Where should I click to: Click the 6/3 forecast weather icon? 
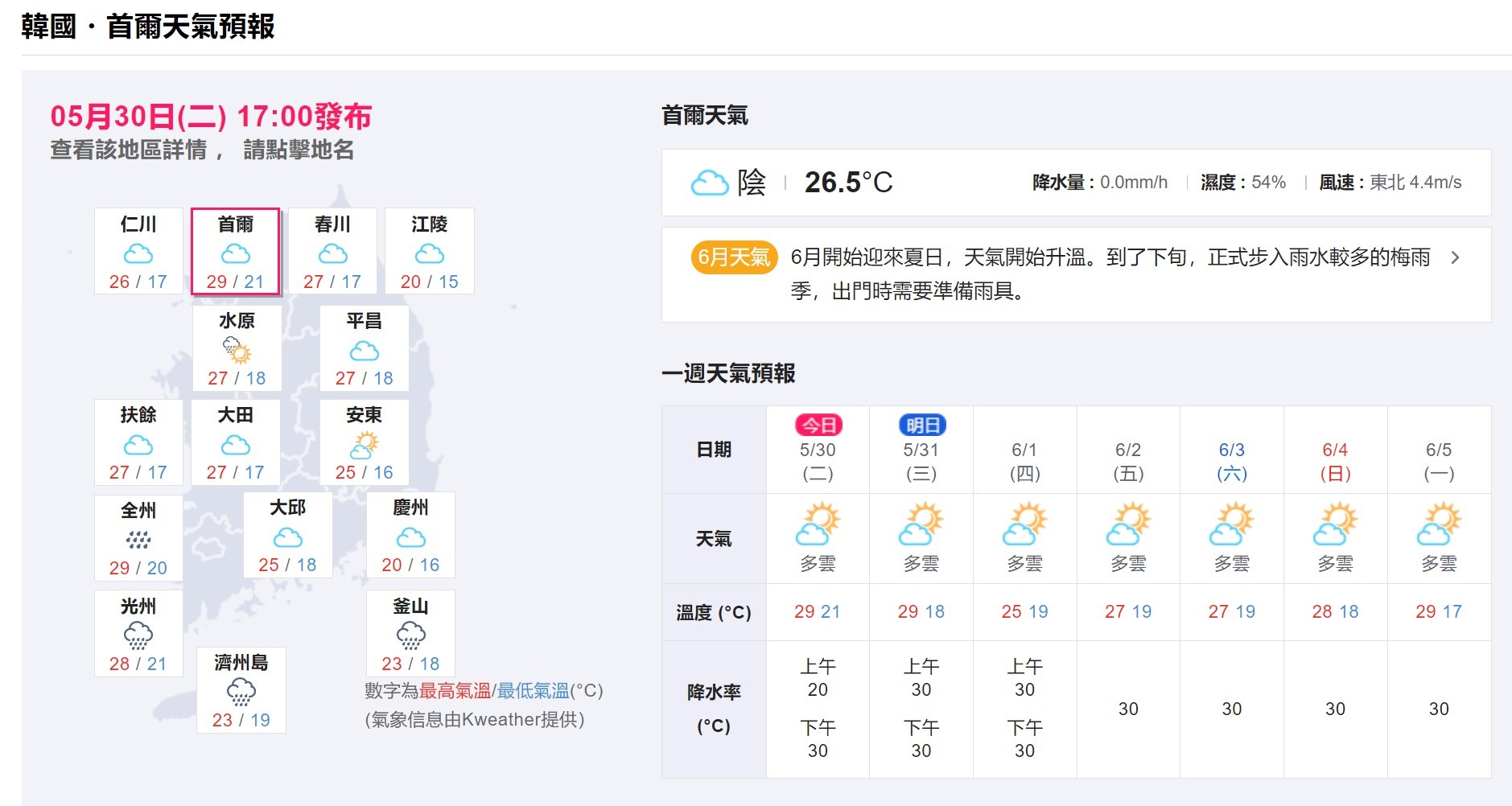(x=1232, y=524)
